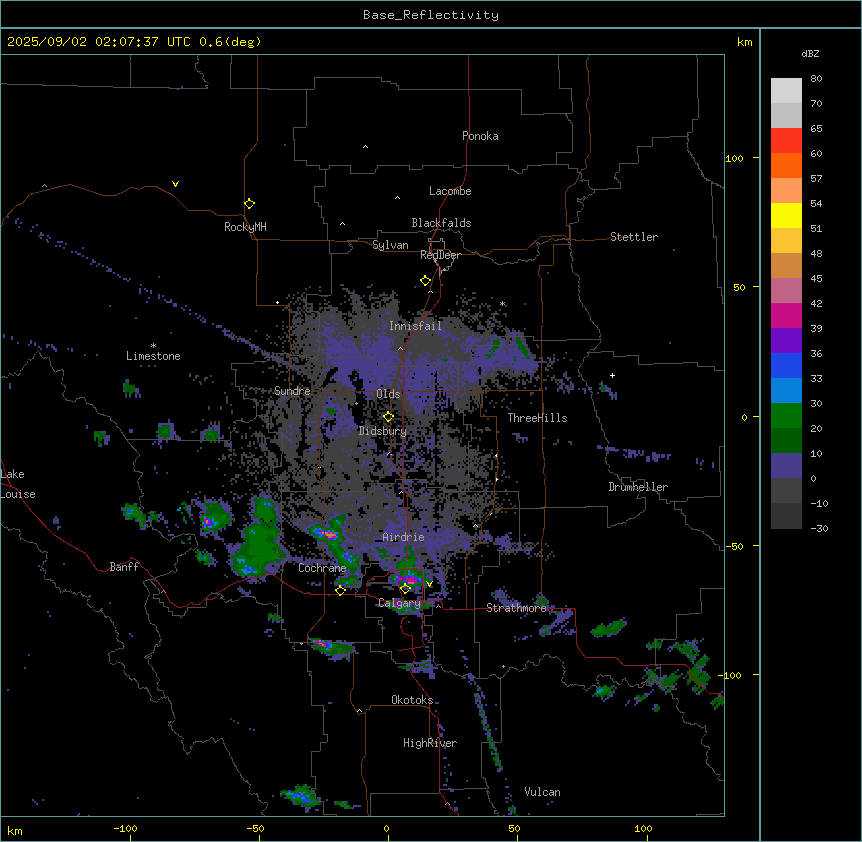
Task: Select the Drumheller label
Action: (x=638, y=487)
